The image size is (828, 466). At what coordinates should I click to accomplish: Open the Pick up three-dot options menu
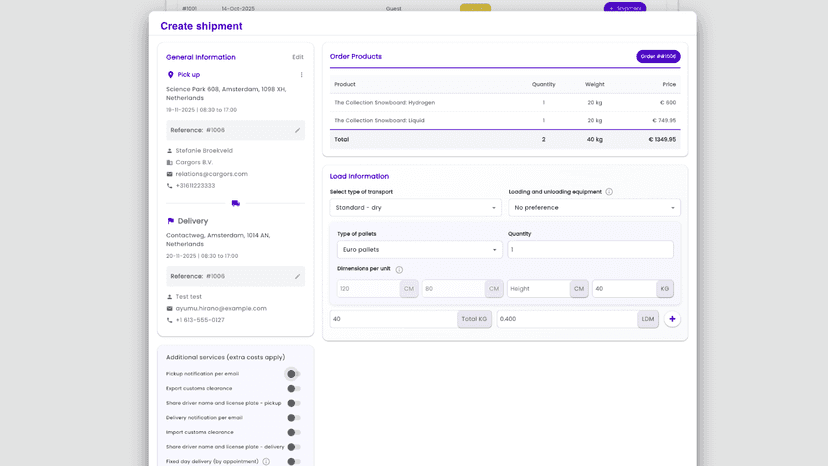pos(302,75)
